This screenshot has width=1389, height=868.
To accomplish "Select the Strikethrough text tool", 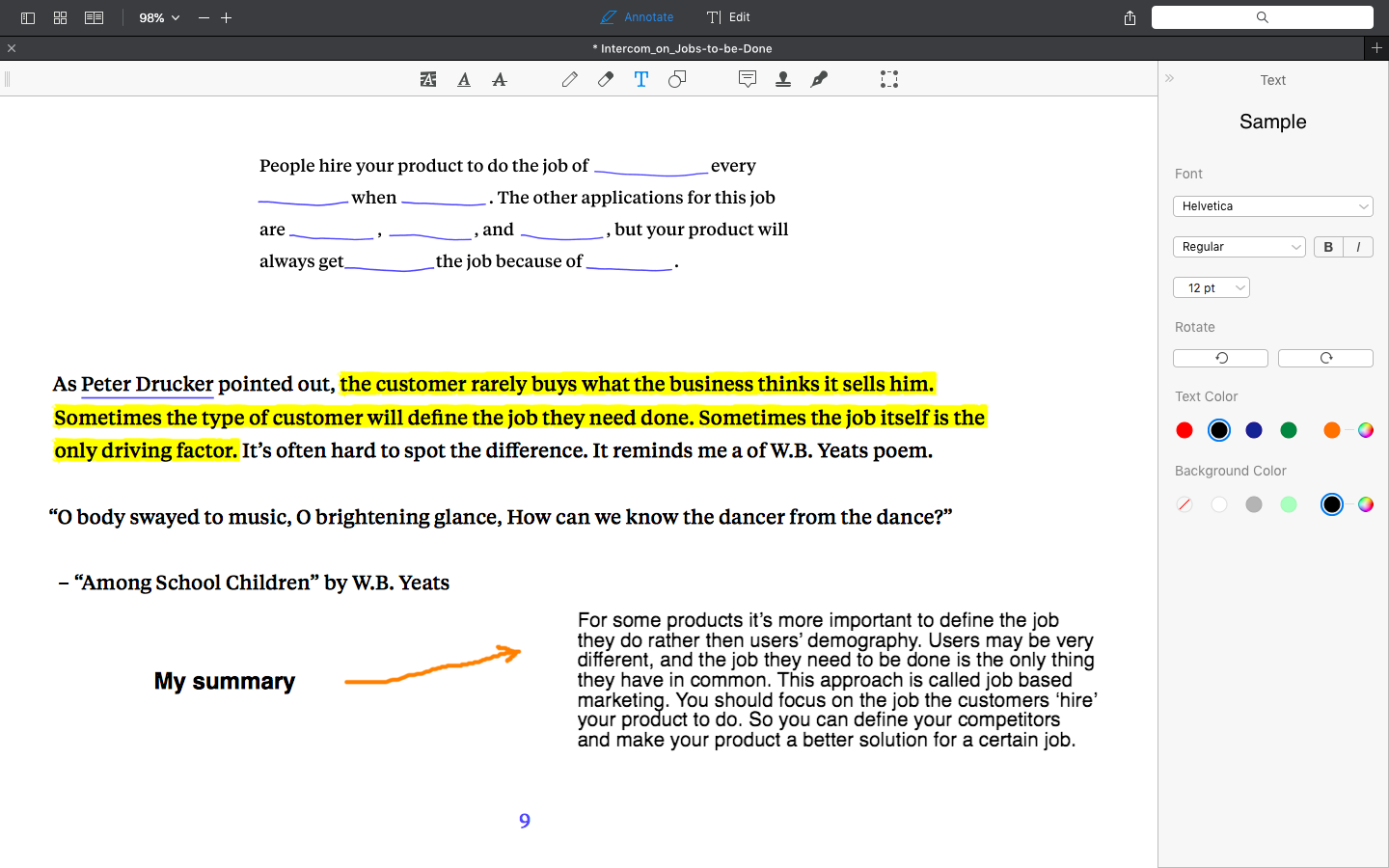I will [500, 79].
